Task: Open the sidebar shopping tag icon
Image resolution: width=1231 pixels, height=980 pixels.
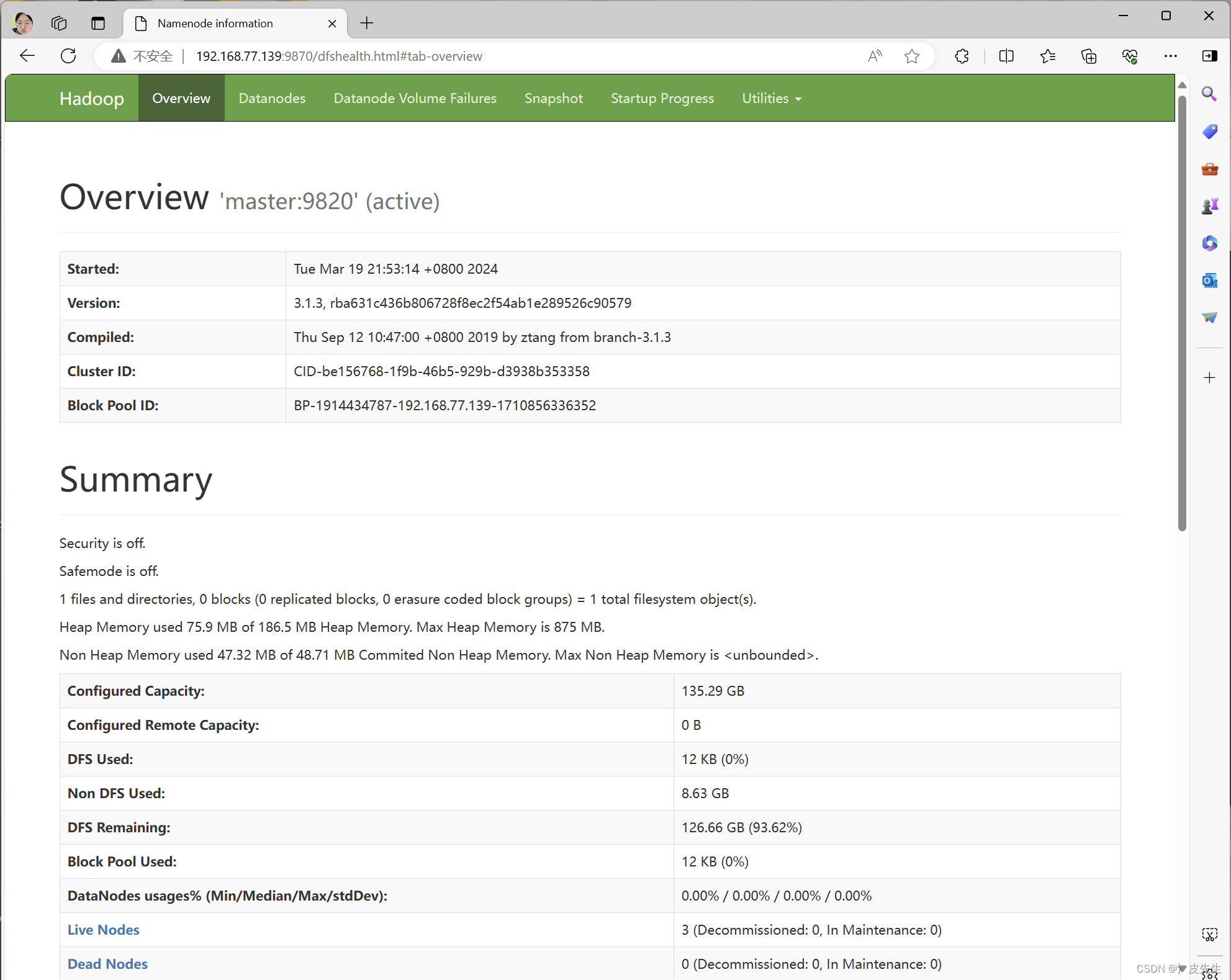Action: [1209, 131]
